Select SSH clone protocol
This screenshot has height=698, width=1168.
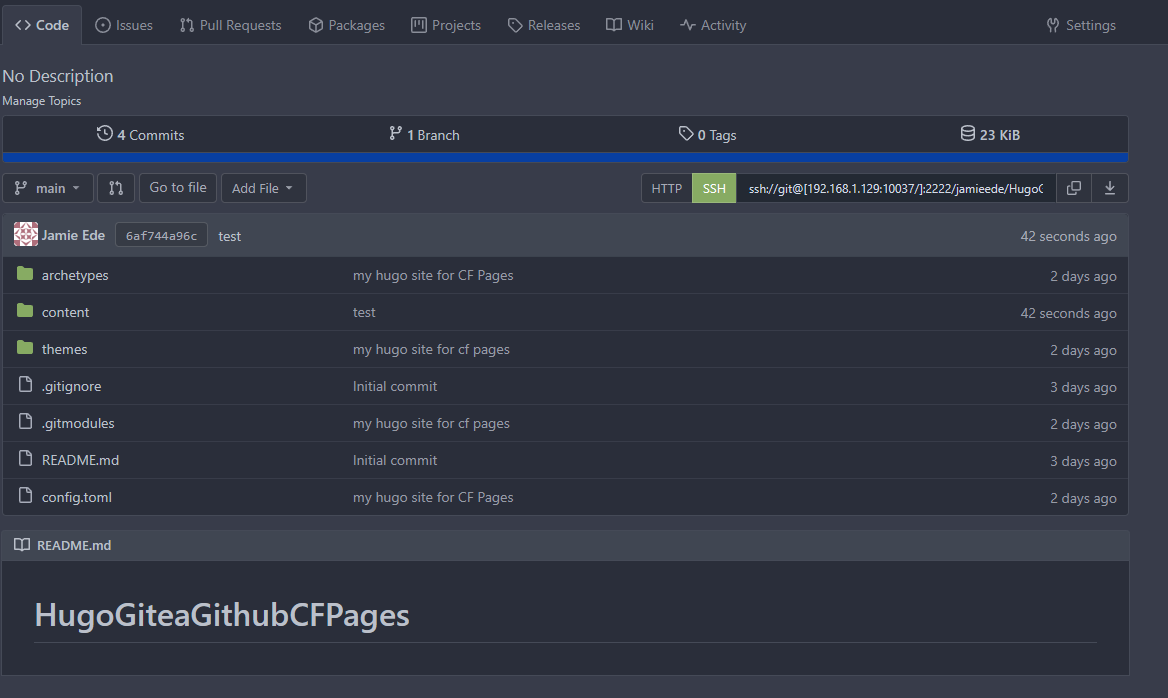pos(714,188)
